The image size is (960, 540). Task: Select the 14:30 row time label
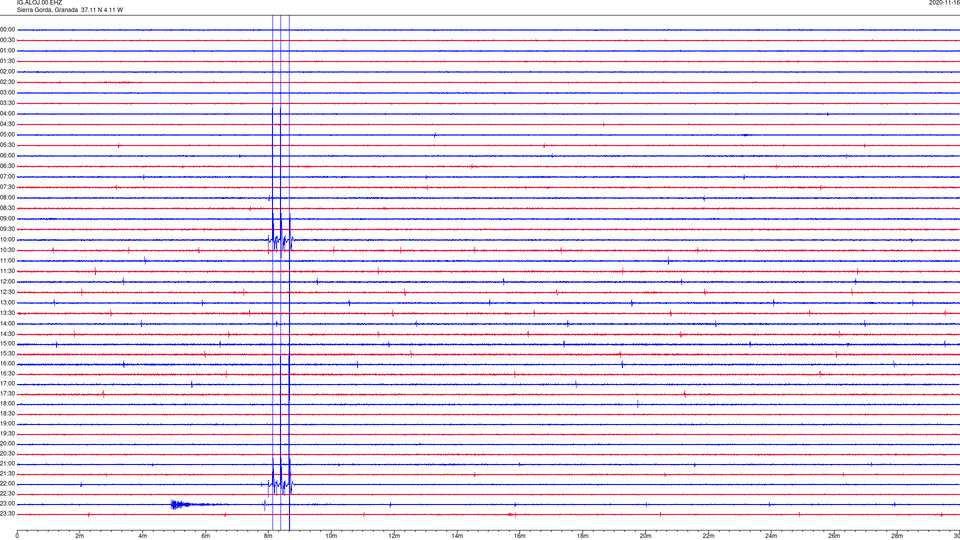8,334
